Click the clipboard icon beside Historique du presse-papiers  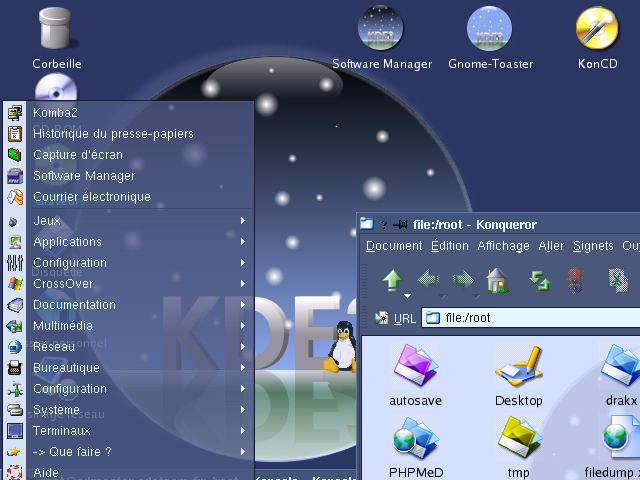[x=15, y=134]
